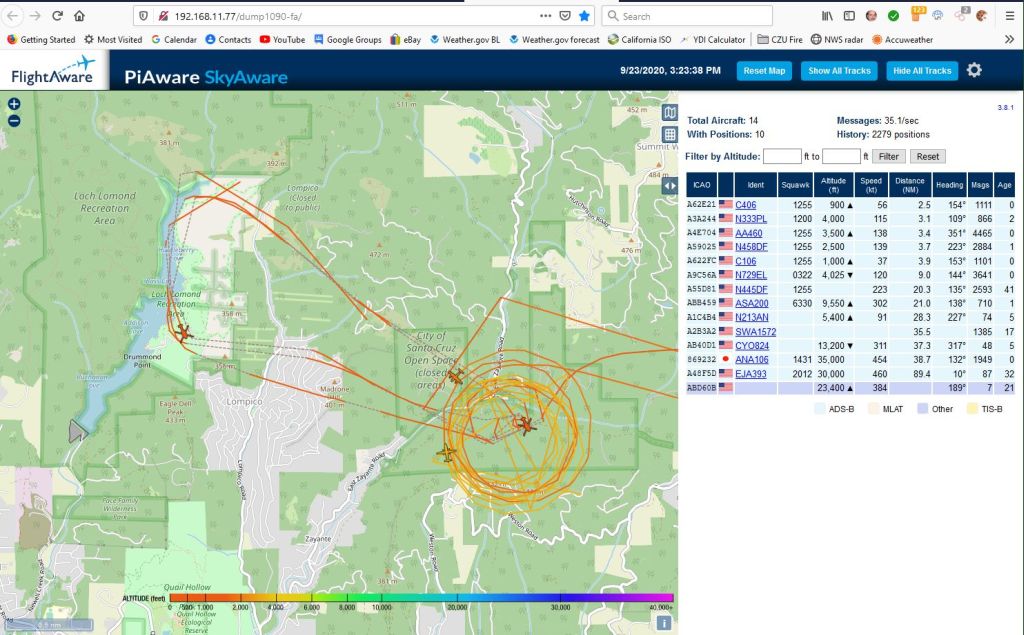Zoom in on the map
The height and width of the screenshot is (635, 1024).
(x=14, y=104)
